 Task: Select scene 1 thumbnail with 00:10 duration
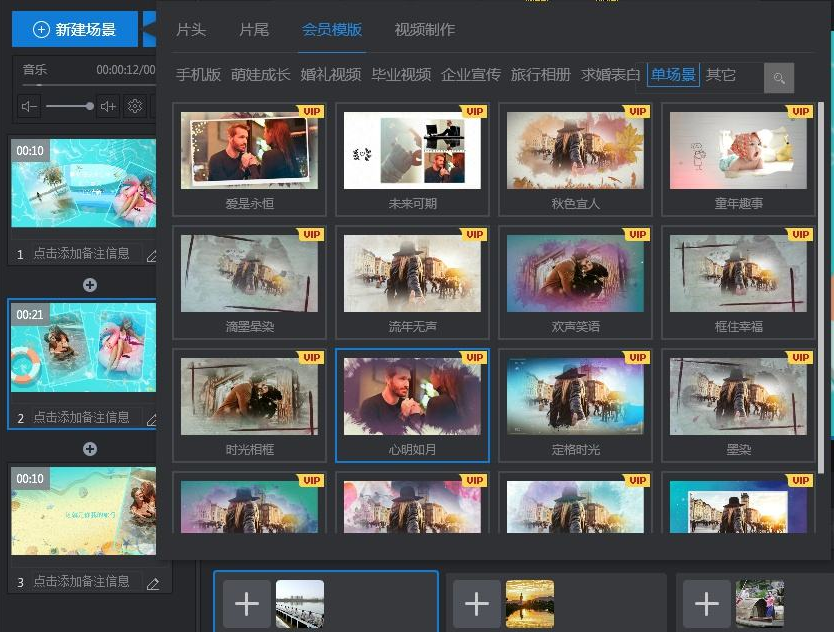click(84, 183)
